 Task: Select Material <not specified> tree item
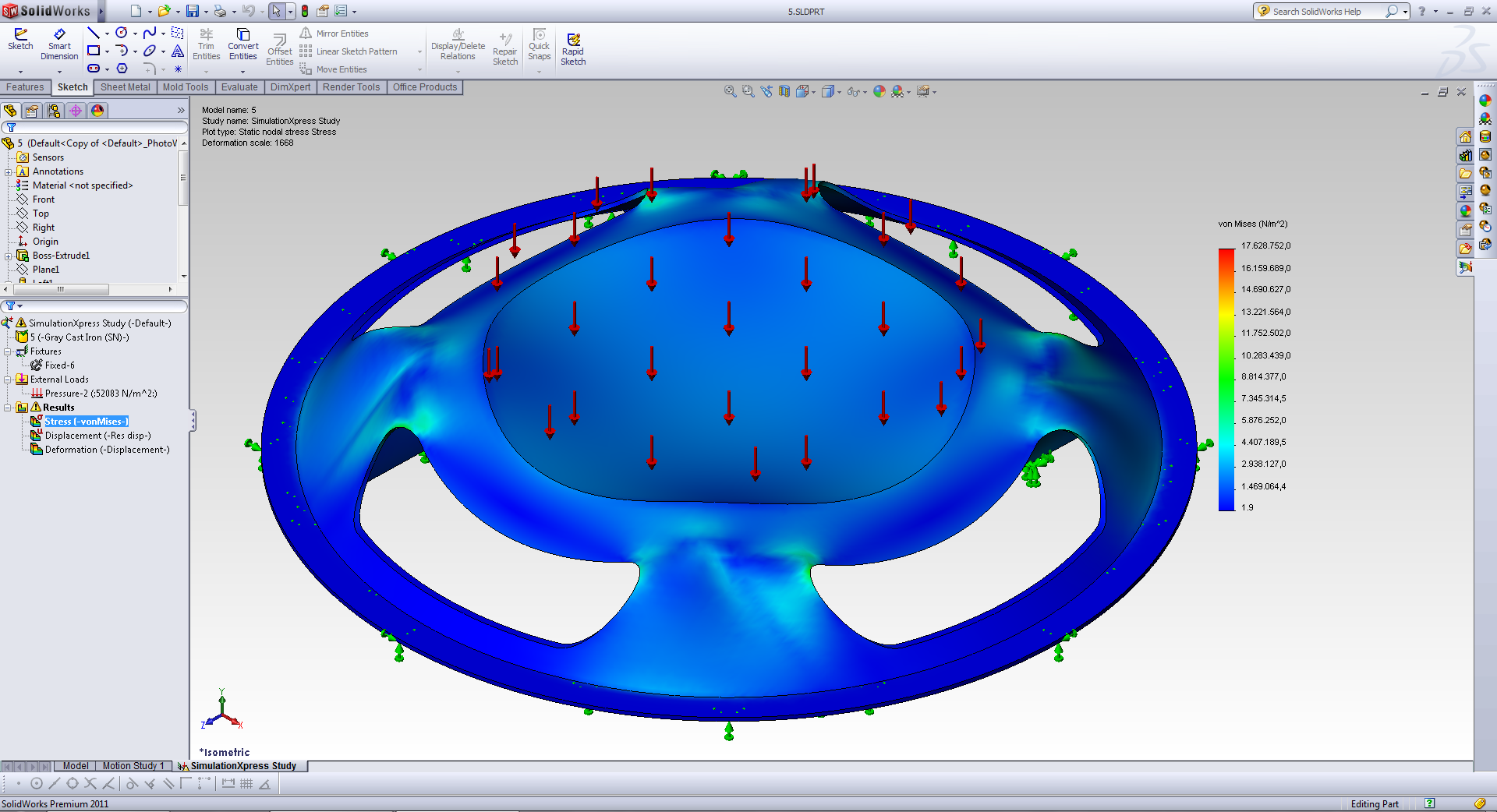coord(83,185)
